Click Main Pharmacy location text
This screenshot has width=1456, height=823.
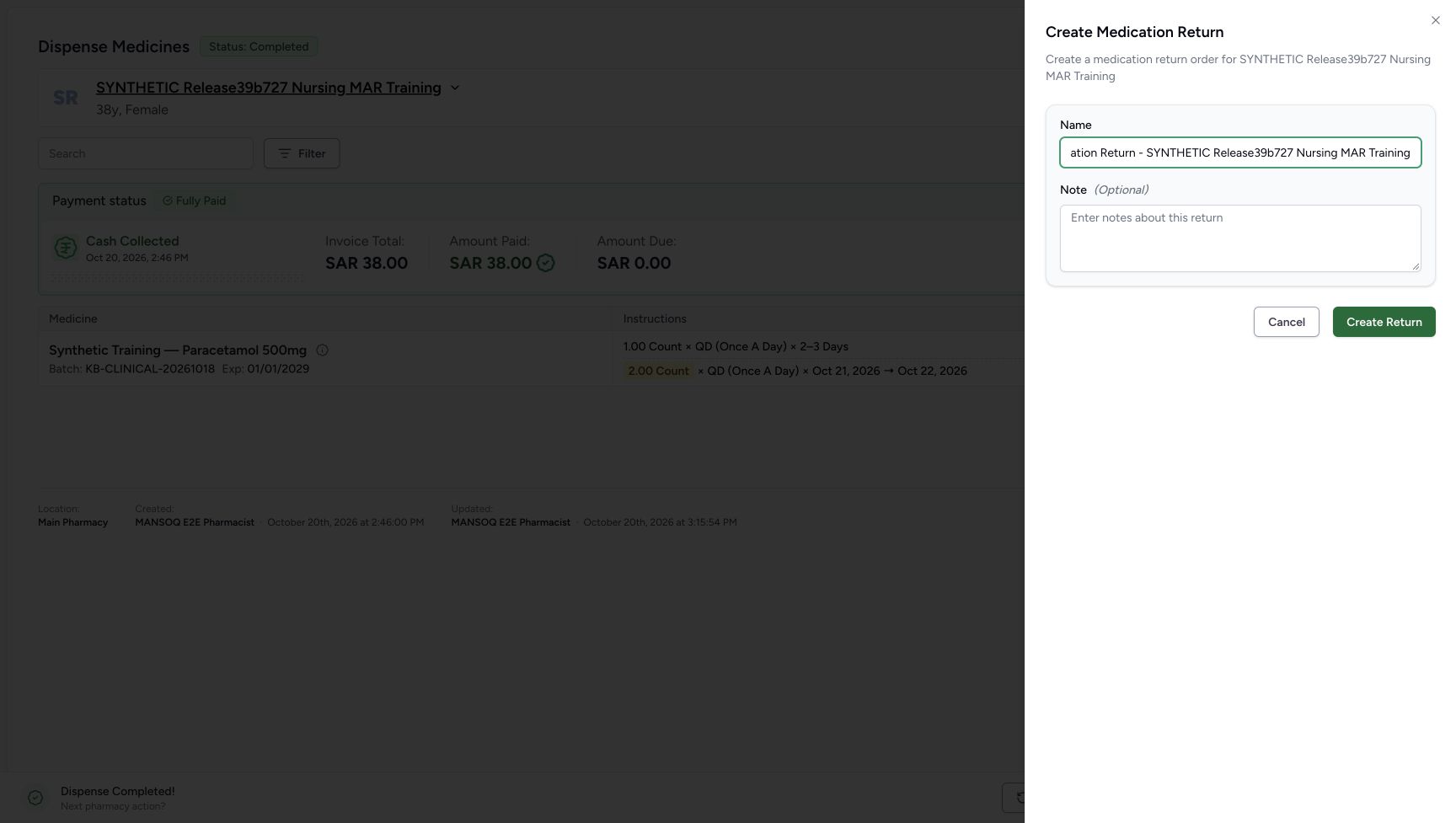click(73, 522)
